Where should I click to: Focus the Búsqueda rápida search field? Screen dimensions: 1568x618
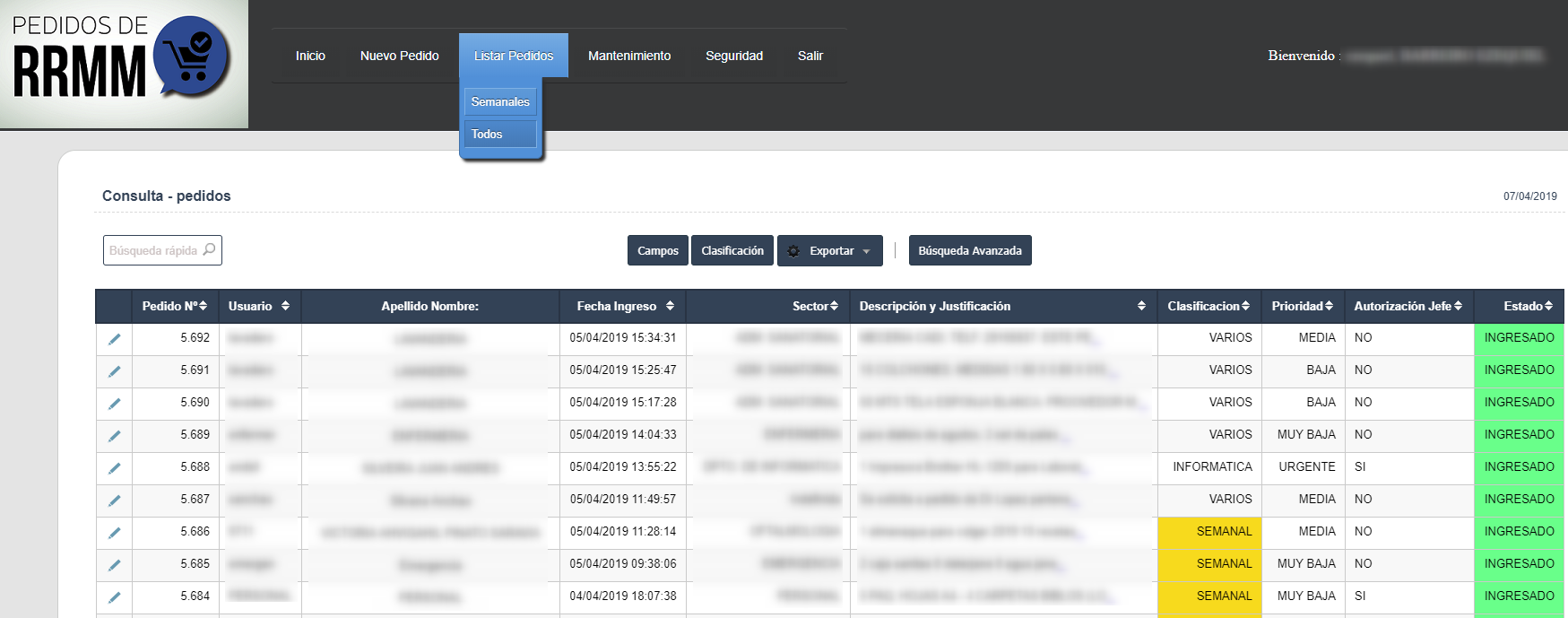(162, 250)
